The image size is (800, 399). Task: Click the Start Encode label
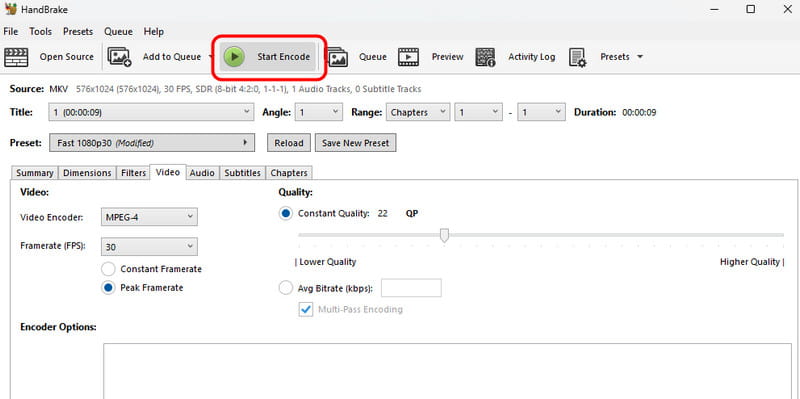coord(284,57)
